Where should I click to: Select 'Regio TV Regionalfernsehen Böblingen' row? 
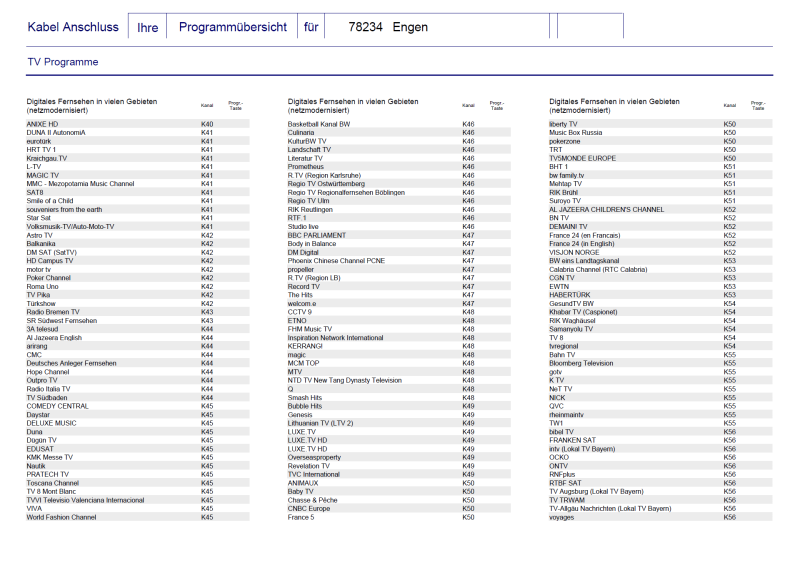399,192
